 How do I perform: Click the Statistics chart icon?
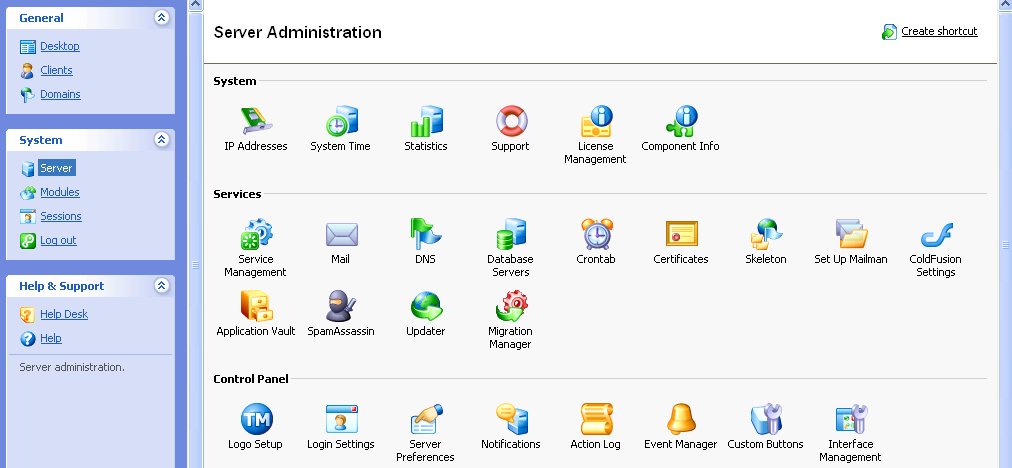click(426, 122)
